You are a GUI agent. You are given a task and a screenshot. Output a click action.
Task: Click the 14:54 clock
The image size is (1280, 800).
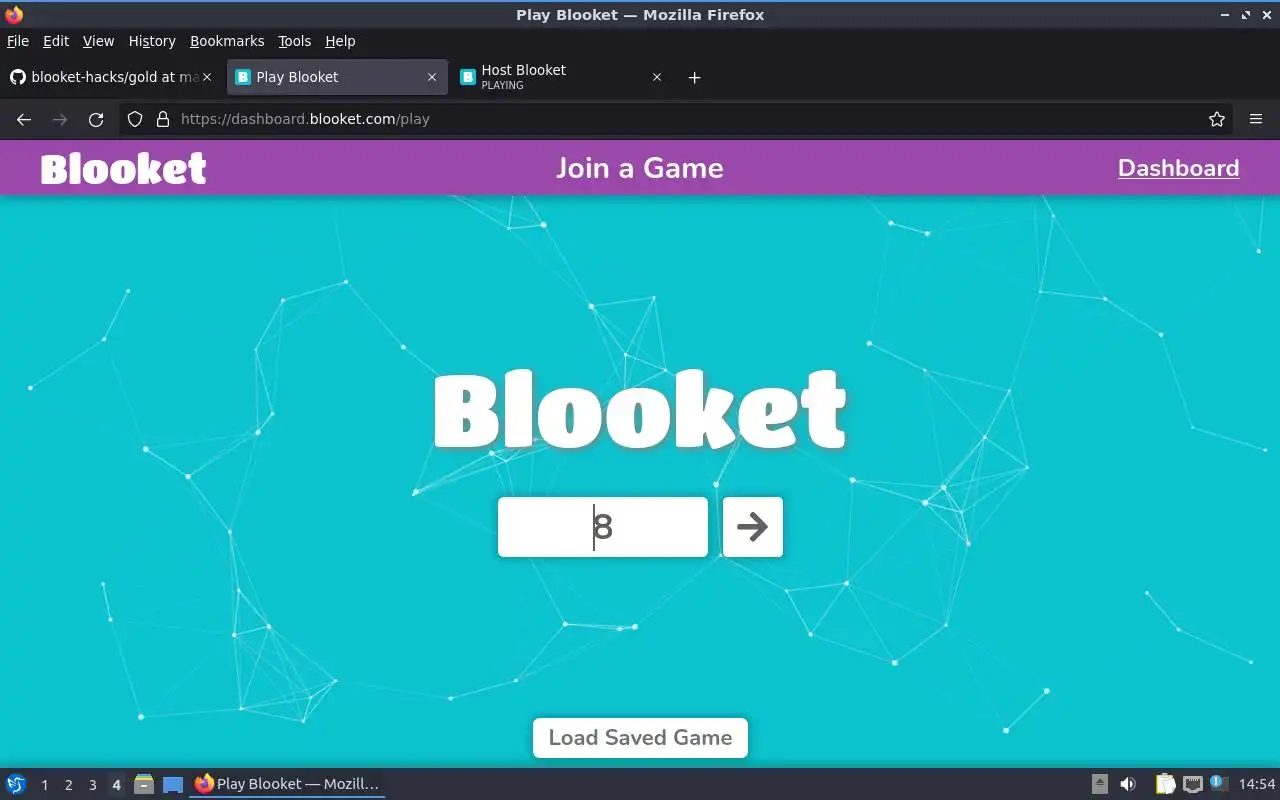pyautogui.click(x=1257, y=784)
